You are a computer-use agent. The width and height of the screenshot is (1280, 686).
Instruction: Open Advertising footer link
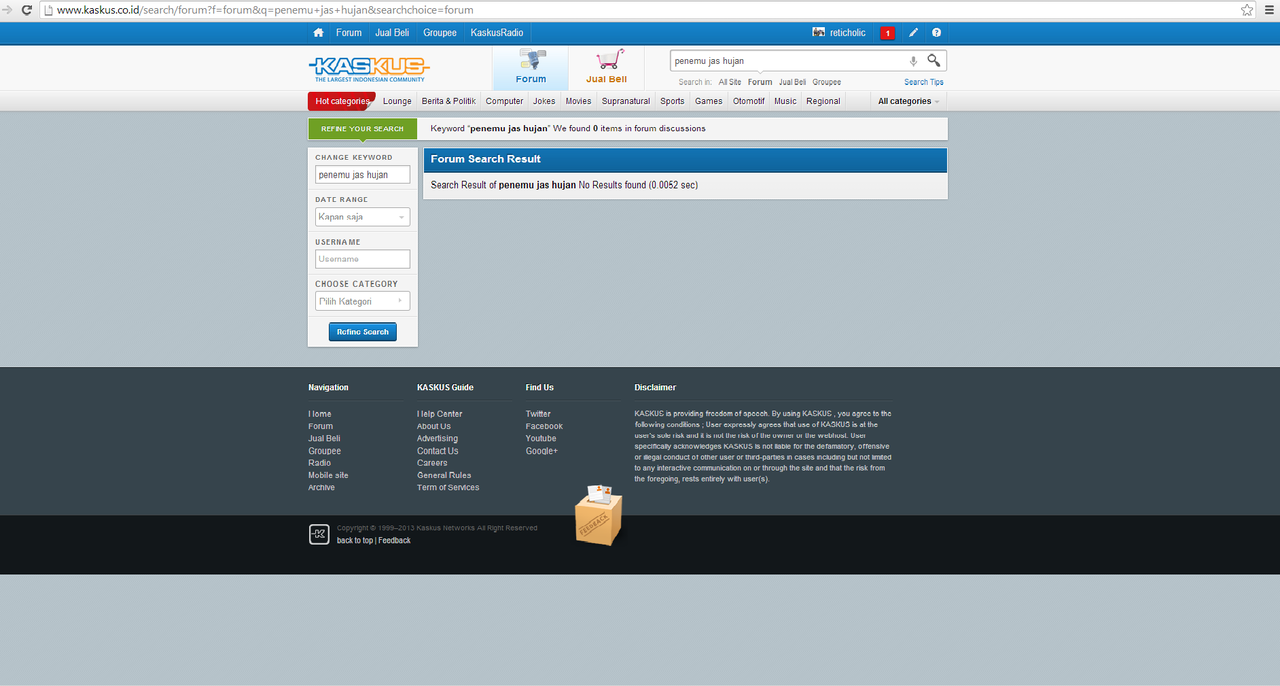438,439
